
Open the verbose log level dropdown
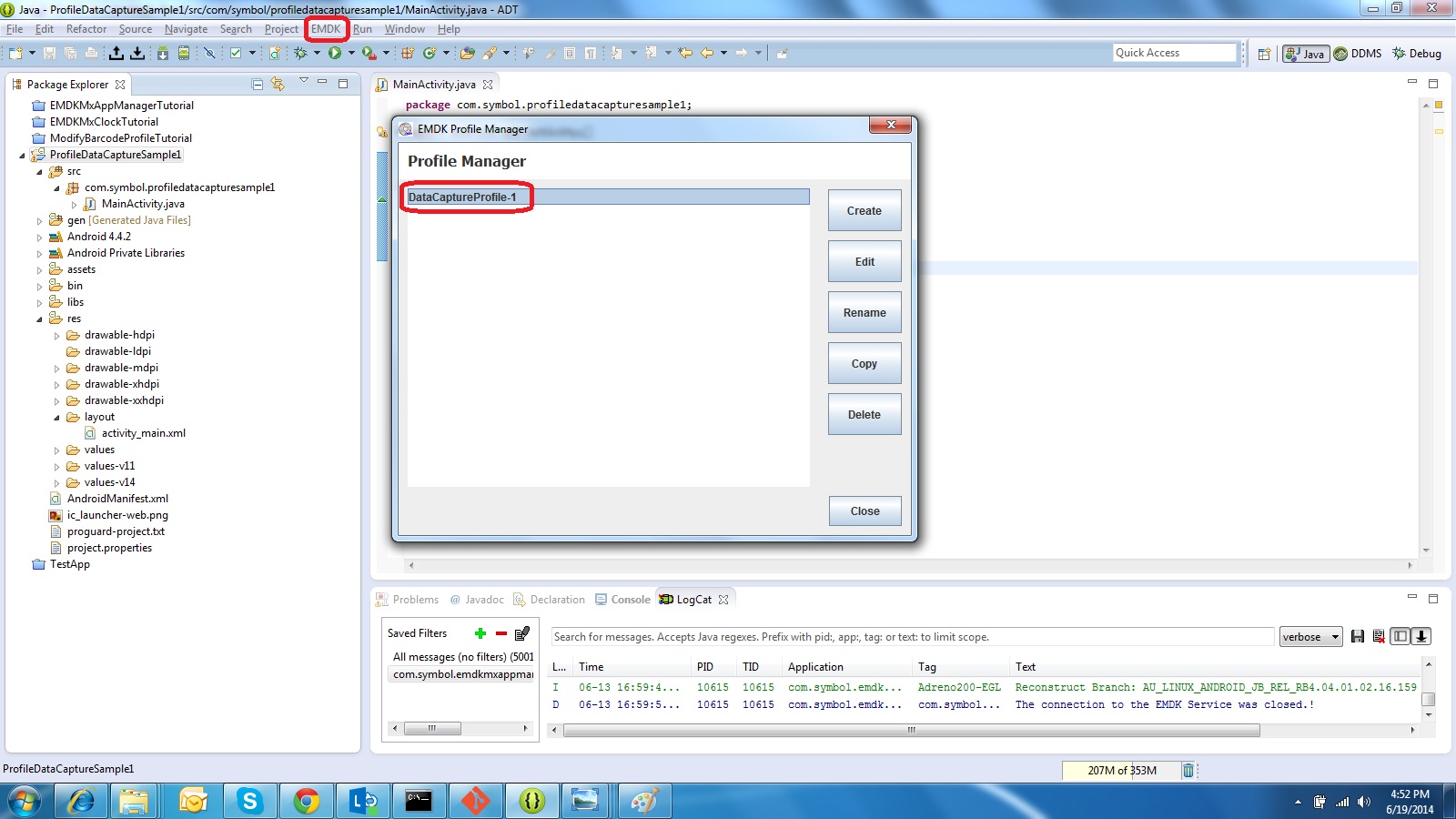coord(1310,637)
